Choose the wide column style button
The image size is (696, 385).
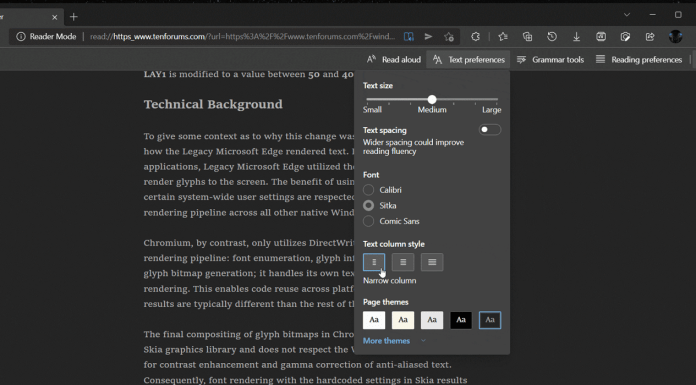pos(432,262)
